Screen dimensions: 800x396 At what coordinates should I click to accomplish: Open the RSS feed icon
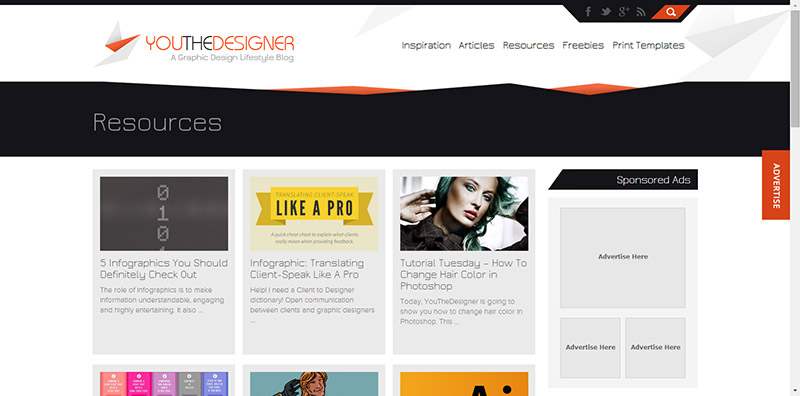point(641,12)
